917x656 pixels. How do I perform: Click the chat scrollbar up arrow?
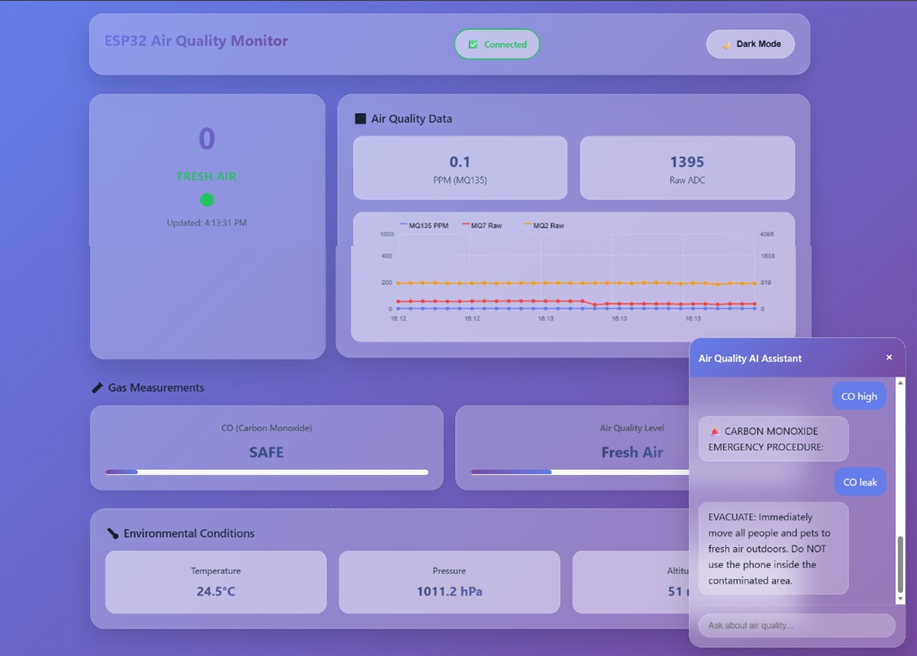(x=900, y=383)
